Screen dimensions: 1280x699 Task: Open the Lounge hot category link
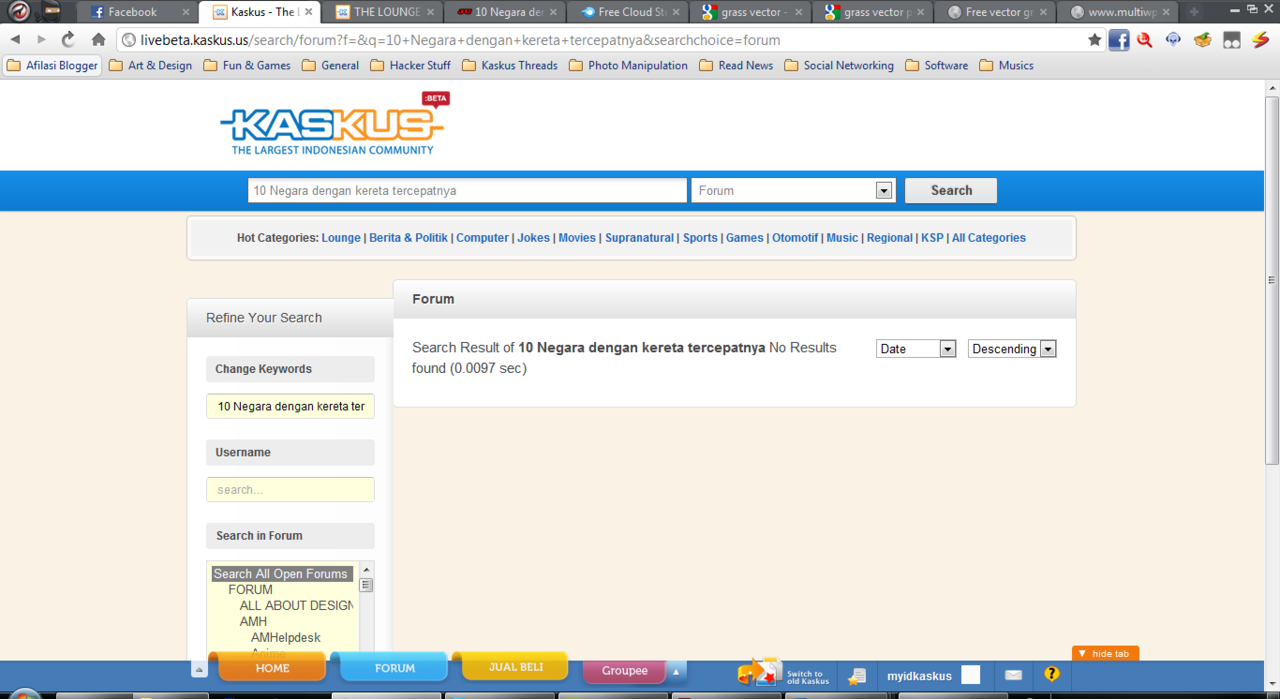341,238
